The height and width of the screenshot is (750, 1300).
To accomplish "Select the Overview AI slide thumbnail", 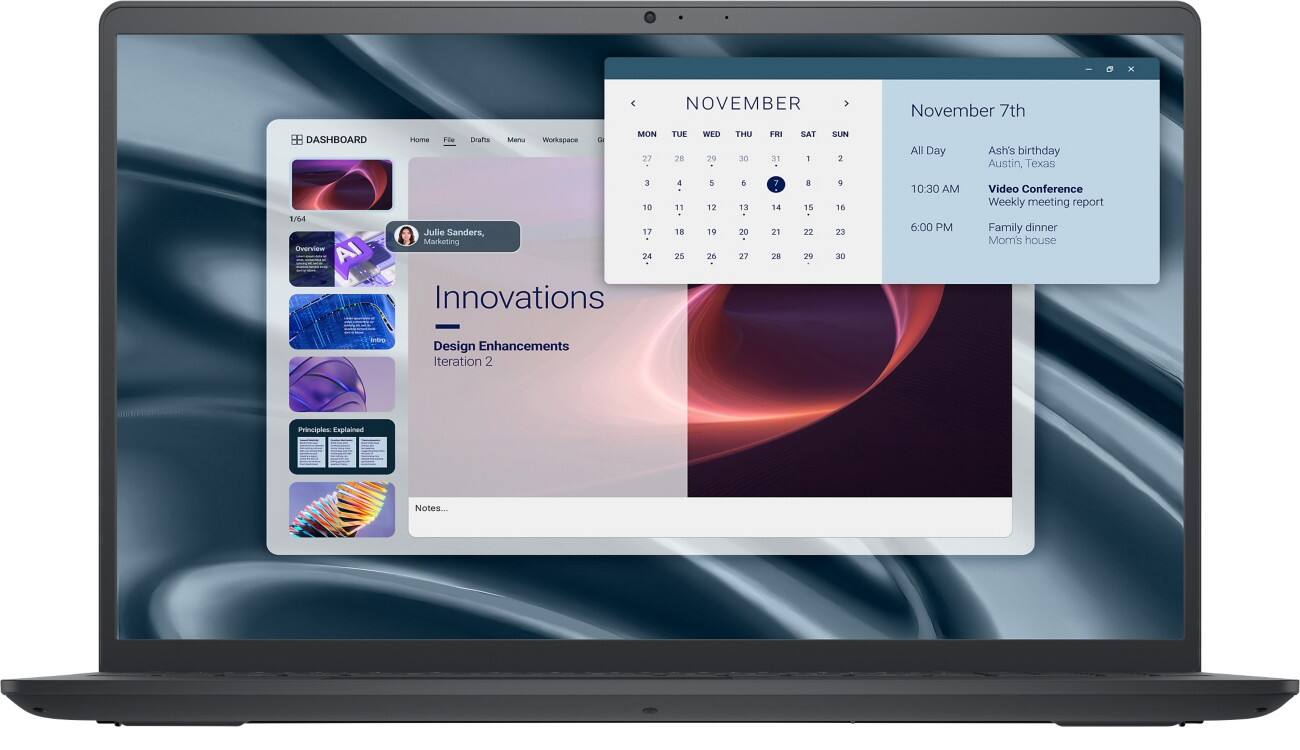I will click(x=342, y=259).
